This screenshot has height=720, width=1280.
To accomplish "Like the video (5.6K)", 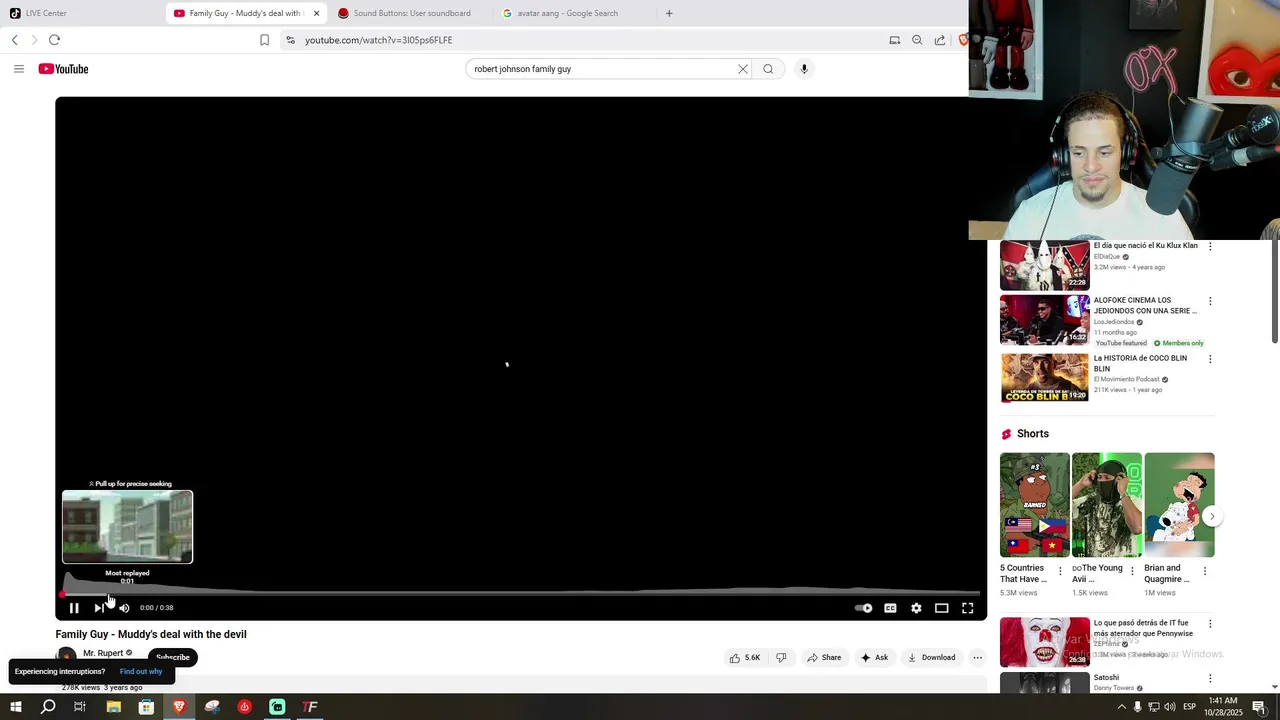I will 745,658.
